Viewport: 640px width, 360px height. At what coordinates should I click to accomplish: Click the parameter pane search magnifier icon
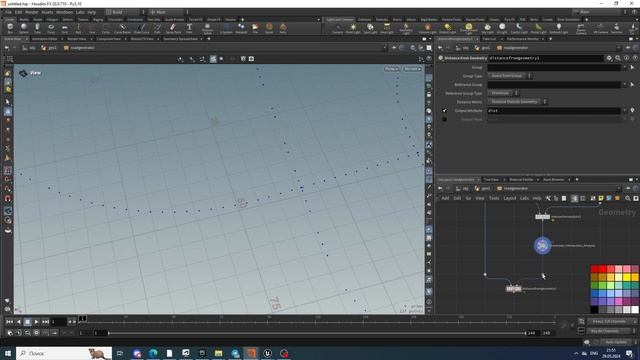click(x=618, y=58)
